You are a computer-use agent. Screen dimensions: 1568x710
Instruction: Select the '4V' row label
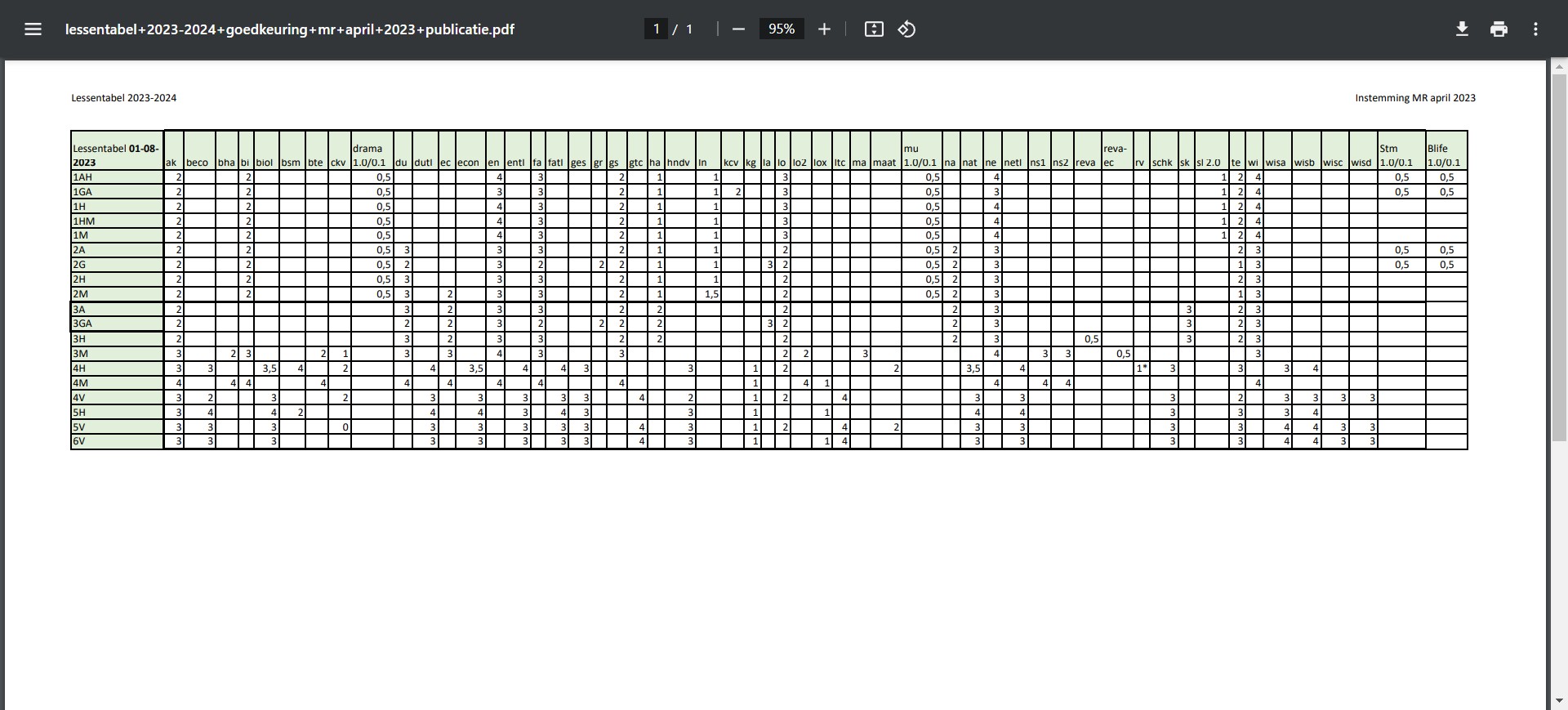coord(118,398)
